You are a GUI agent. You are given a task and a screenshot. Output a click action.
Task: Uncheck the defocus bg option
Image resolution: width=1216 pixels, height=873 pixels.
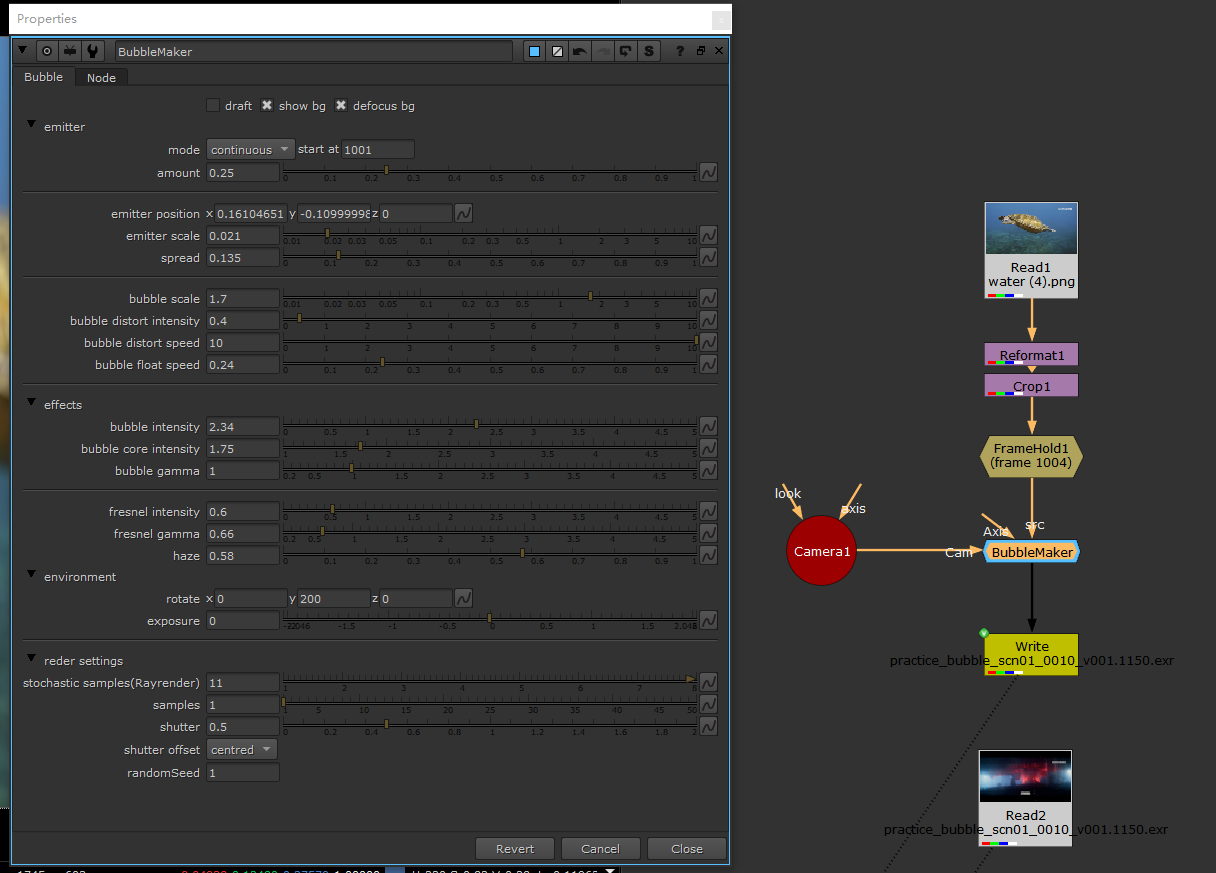[341, 106]
